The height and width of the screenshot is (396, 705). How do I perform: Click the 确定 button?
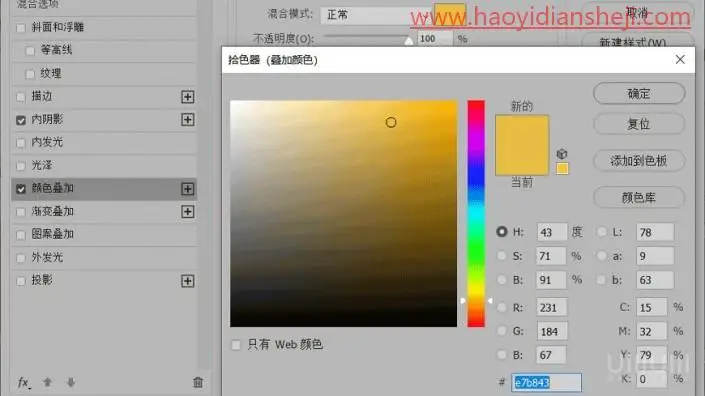point(639,93)
